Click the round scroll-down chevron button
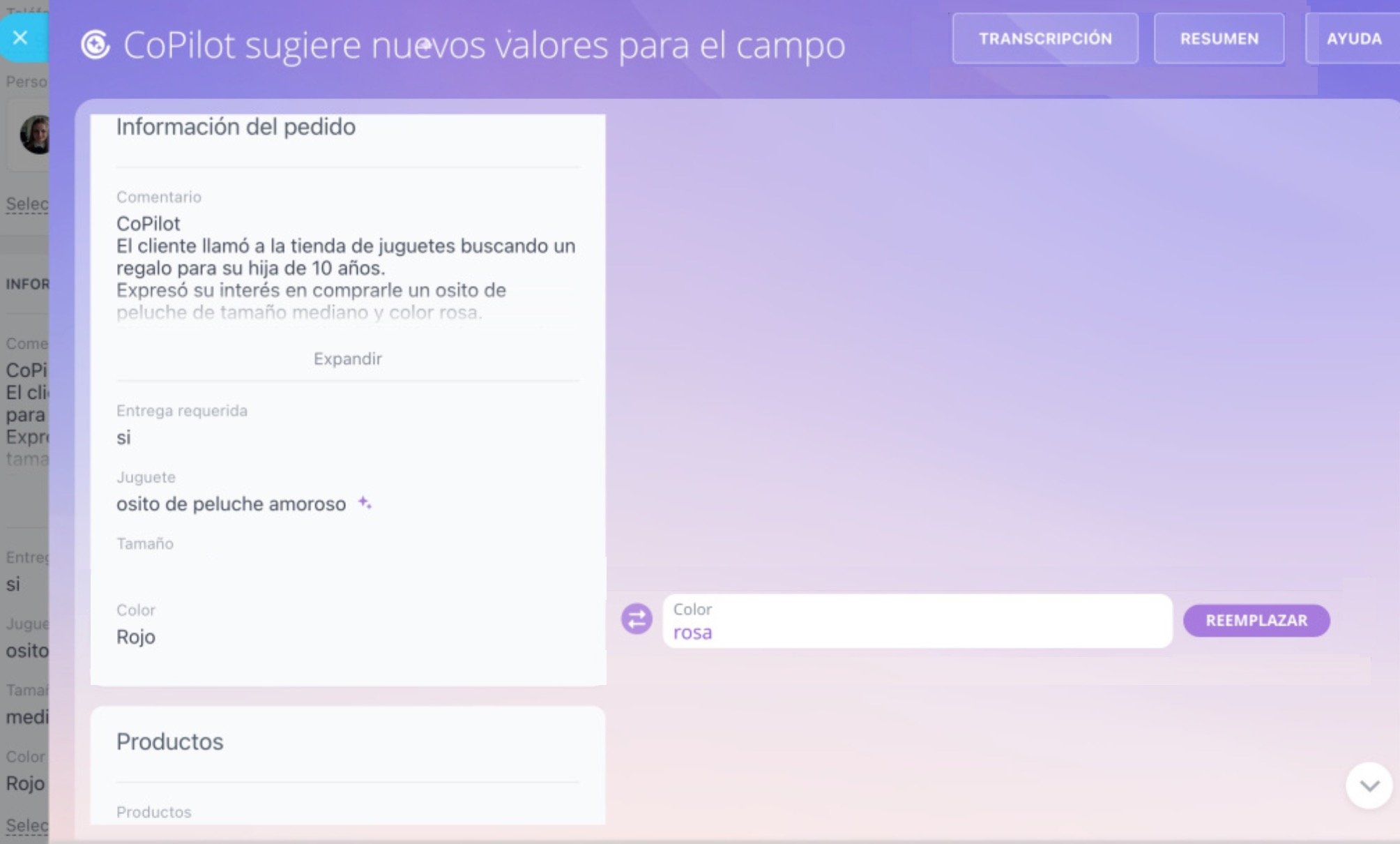The height and width of the screenshot is (844, 1400). click(x=1369, y=785)
